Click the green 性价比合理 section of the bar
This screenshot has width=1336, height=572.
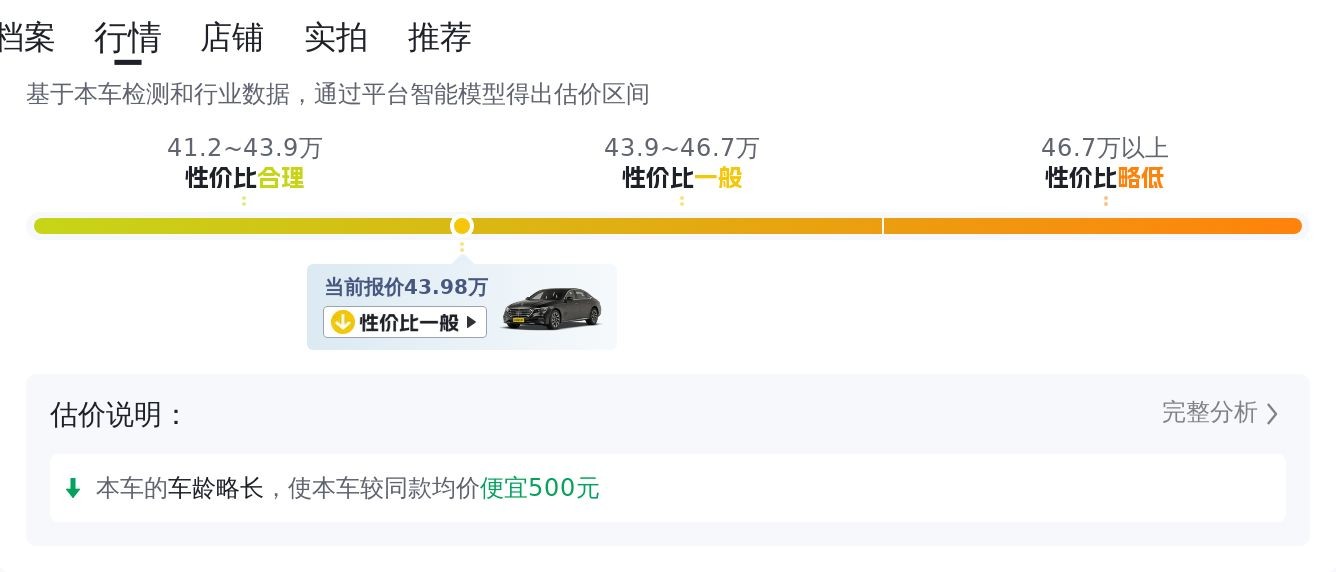point(240,226)
